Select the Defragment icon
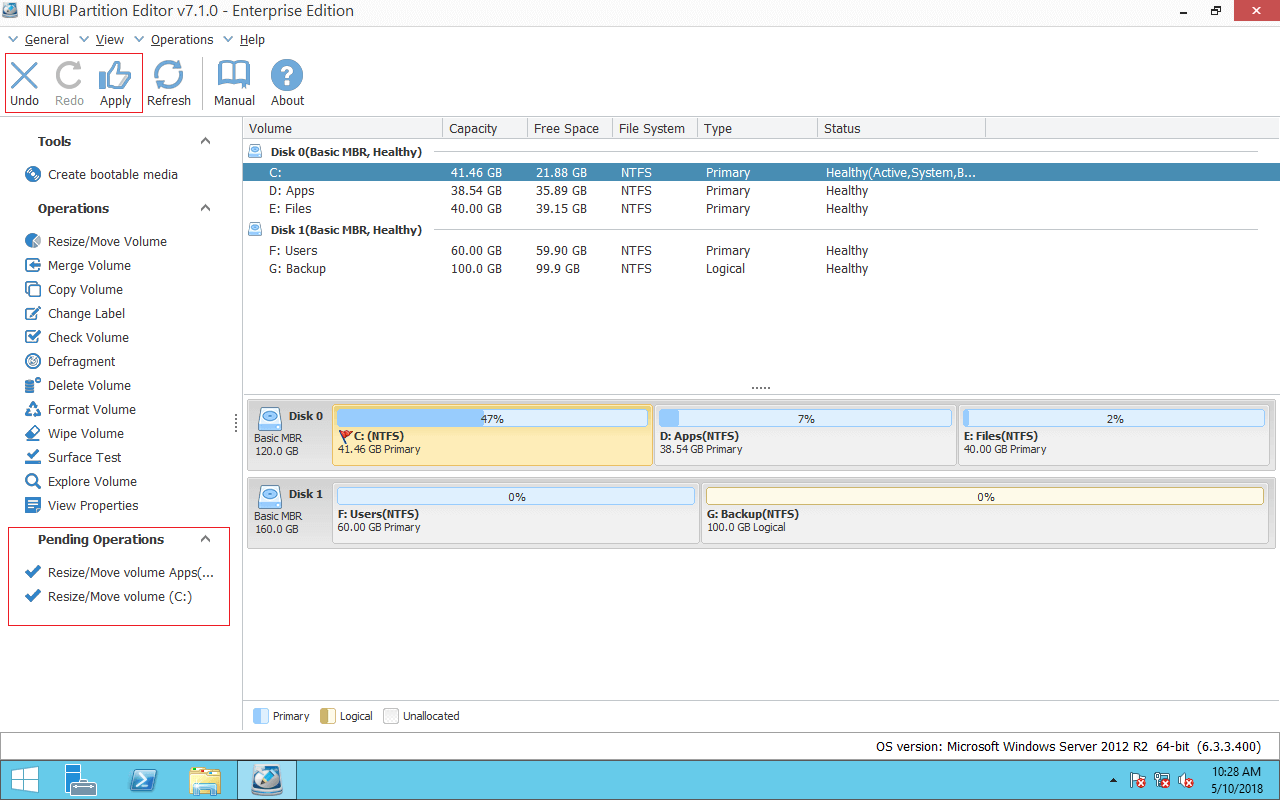Screen dimensions: 1280x800 (32, 361)
